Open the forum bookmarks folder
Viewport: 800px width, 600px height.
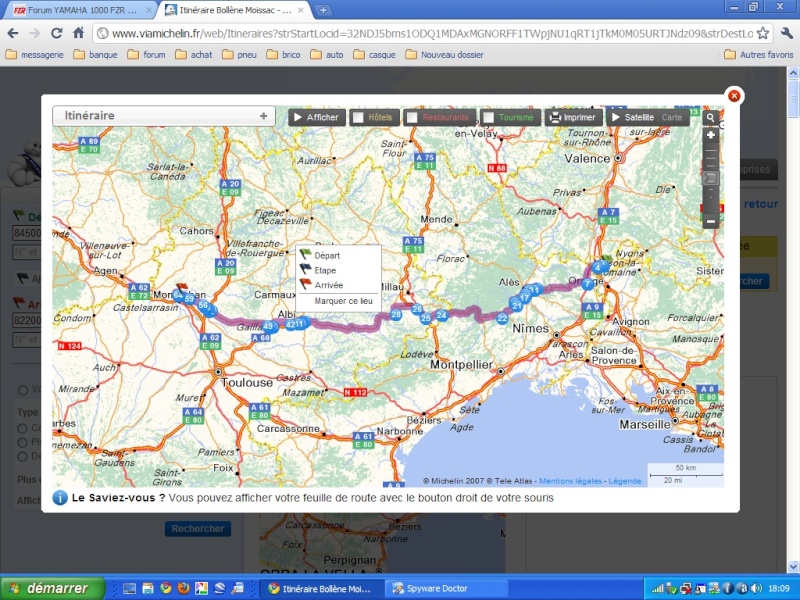[146, 55]
